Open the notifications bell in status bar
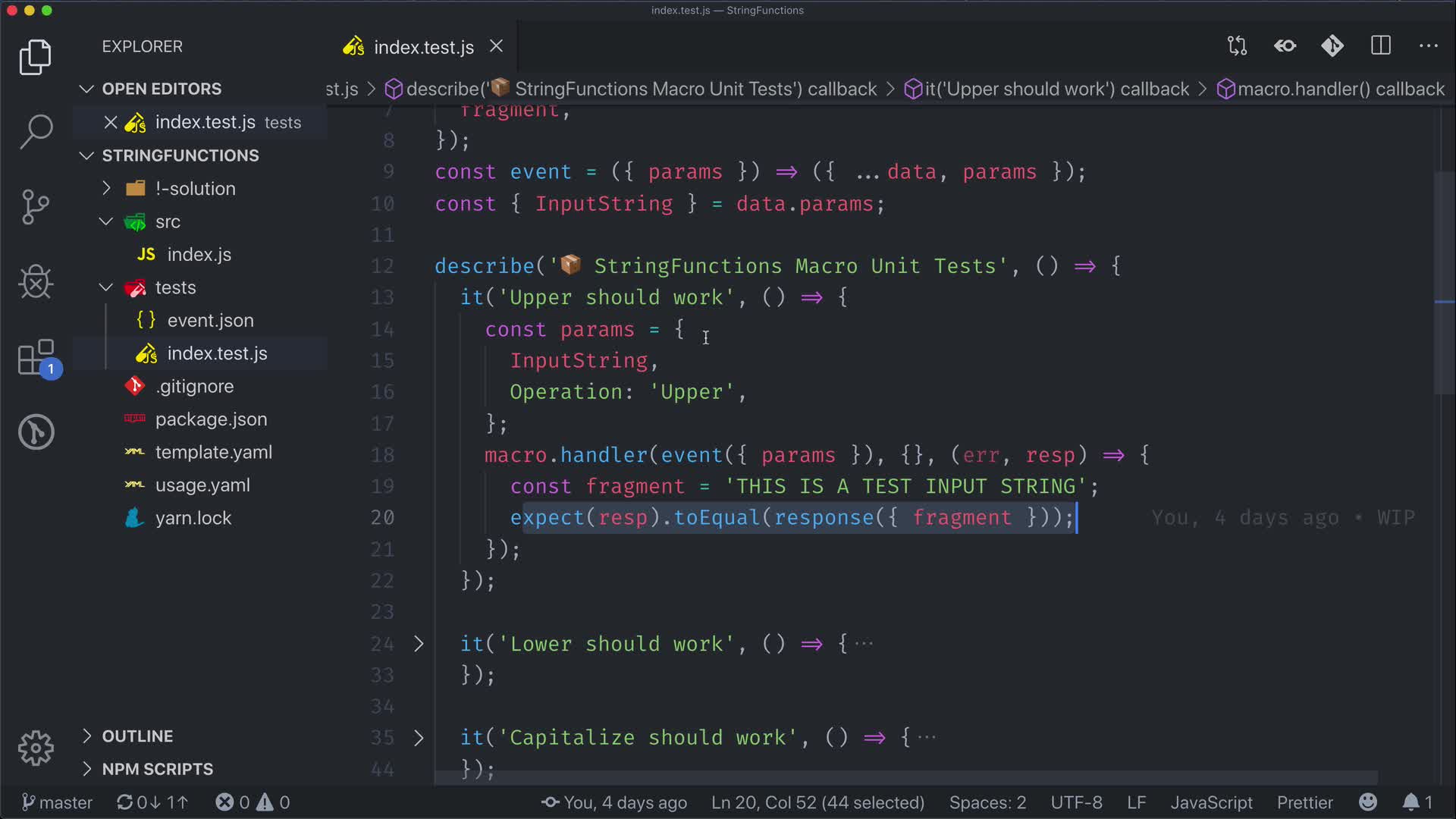Screen dimensions: 1456x819 [1410, 802]
